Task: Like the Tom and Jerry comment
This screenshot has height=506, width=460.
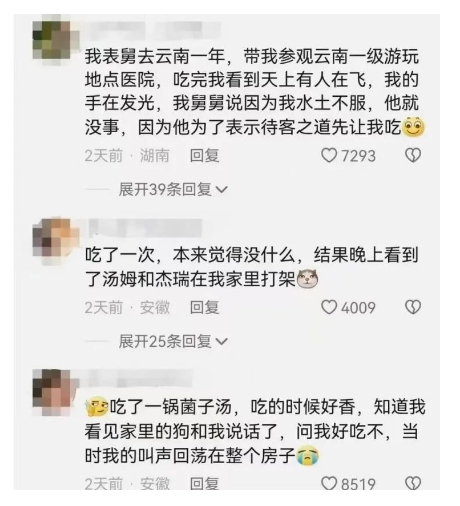Action: 329,307
